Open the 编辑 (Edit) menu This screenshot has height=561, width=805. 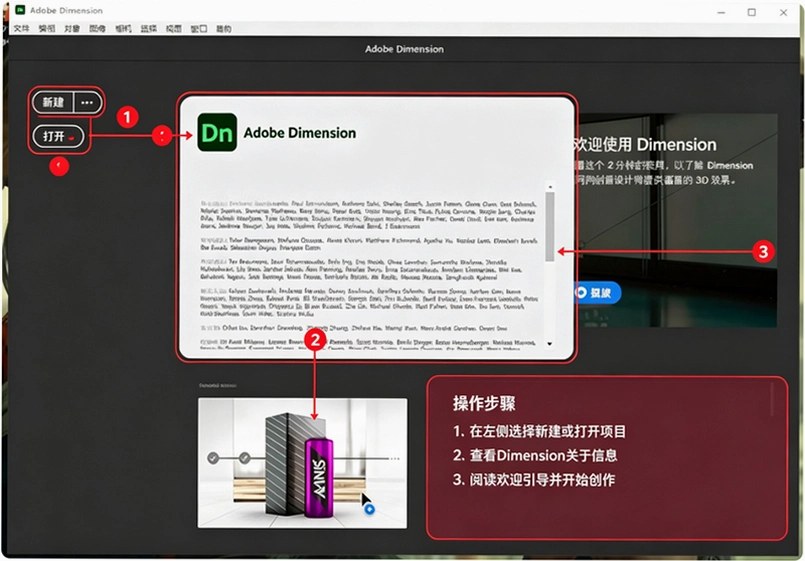coord(47,29)
